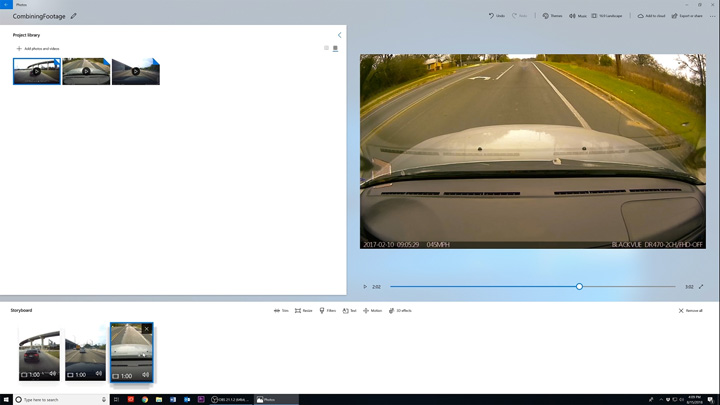Select the Trim tool in storyboard toolbar
This screenshot has height=405, width=720.
(x=281, y=311)
